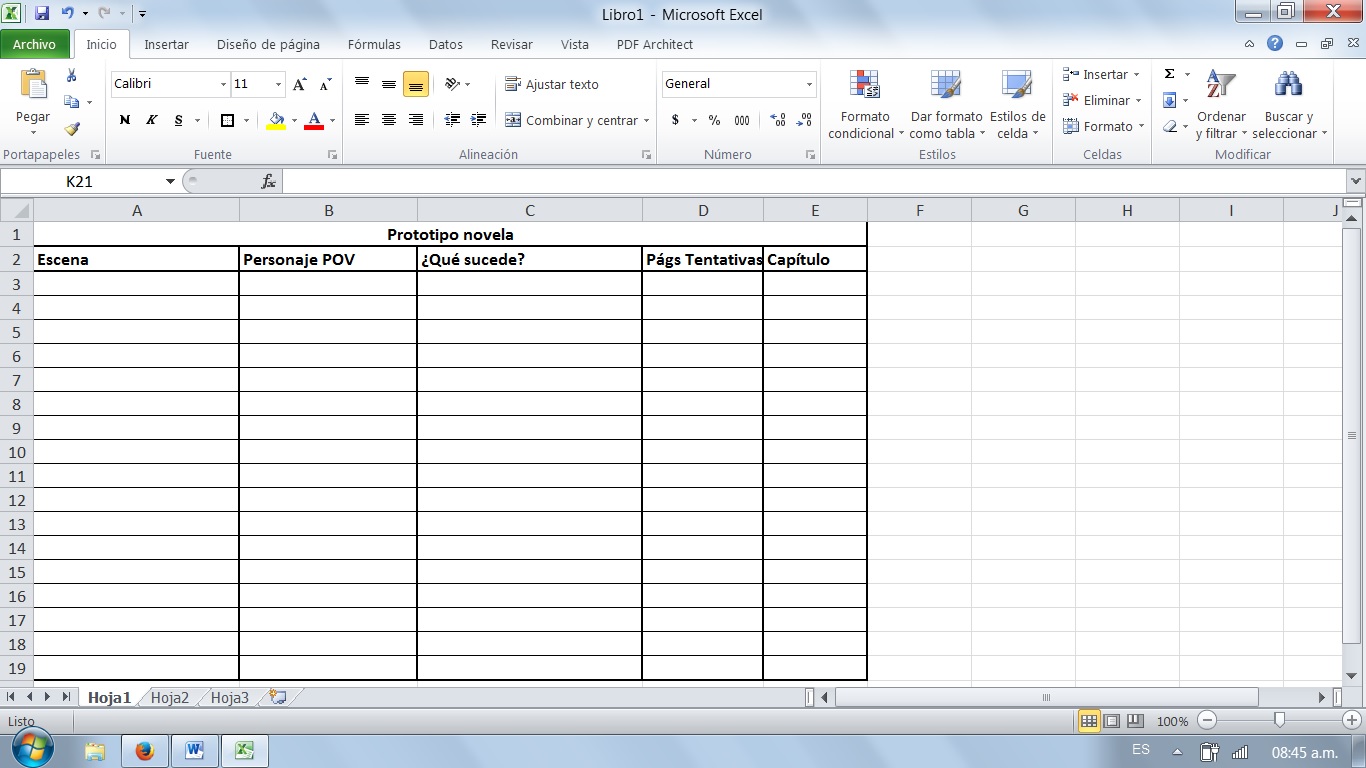Click the currency dollar format icon
Image resolution: width=1366 pixels, height=768 pixels.
(676, 120)
